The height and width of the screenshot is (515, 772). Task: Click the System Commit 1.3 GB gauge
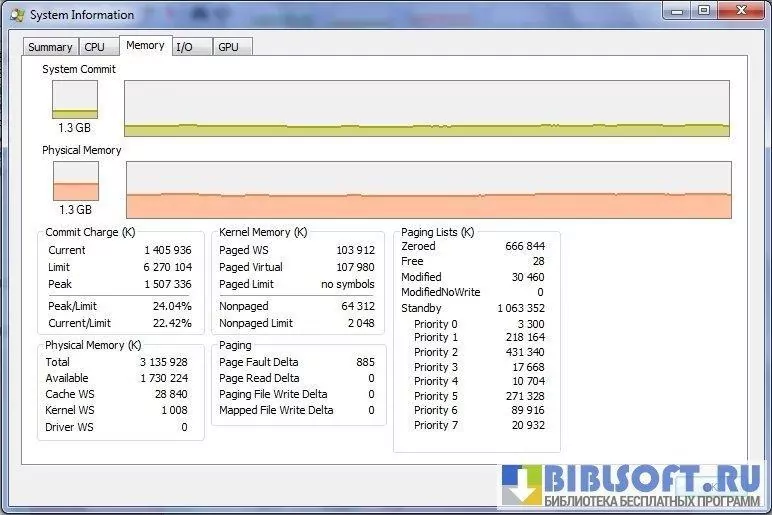click(75, 100)
